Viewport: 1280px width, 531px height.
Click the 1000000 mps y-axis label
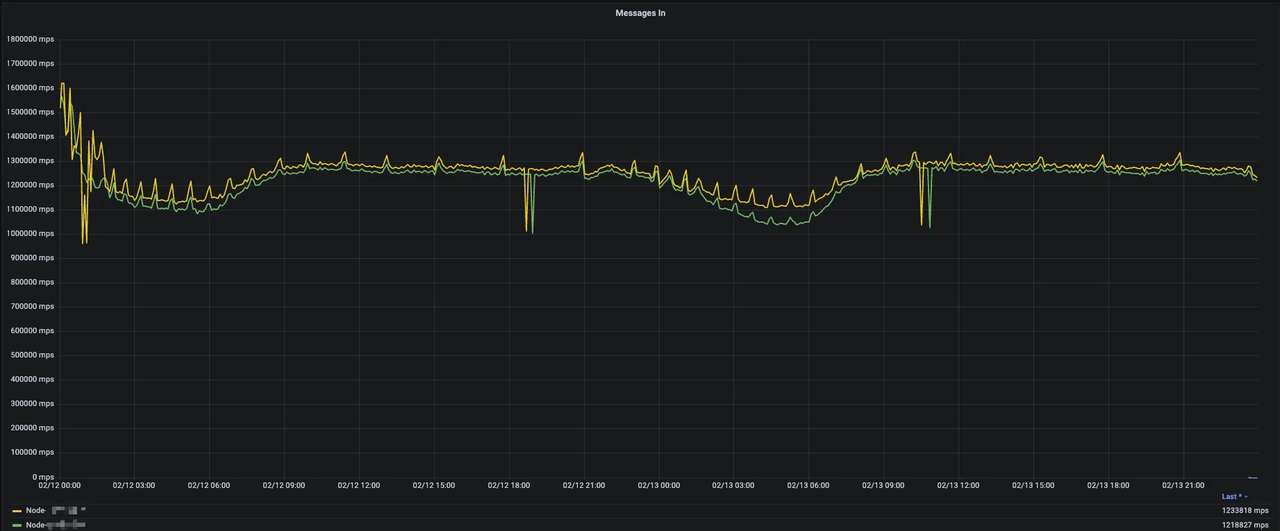[30, 234]
